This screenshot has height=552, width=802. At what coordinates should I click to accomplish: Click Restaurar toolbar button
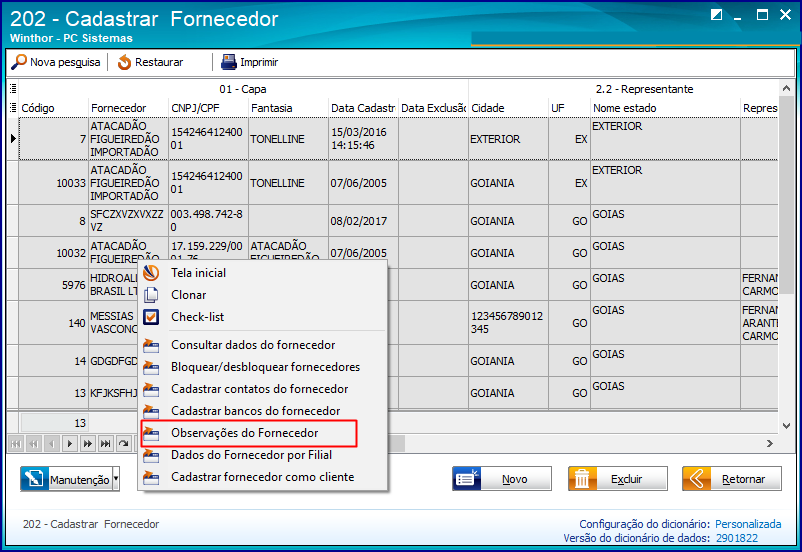150,62
